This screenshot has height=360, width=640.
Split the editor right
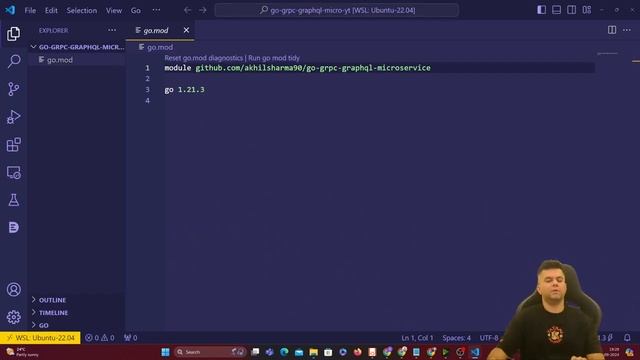[612, 30]
